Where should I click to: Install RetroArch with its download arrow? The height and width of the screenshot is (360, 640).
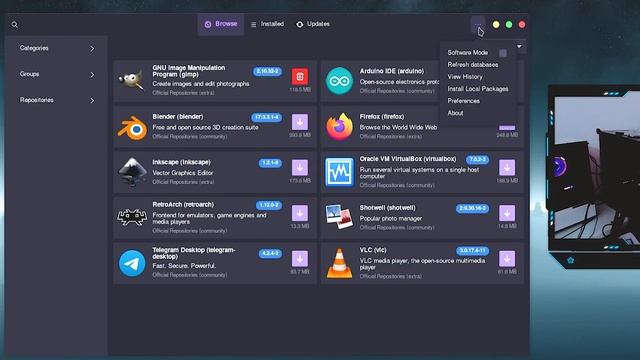pyautogui.click(x=300, y=213)
